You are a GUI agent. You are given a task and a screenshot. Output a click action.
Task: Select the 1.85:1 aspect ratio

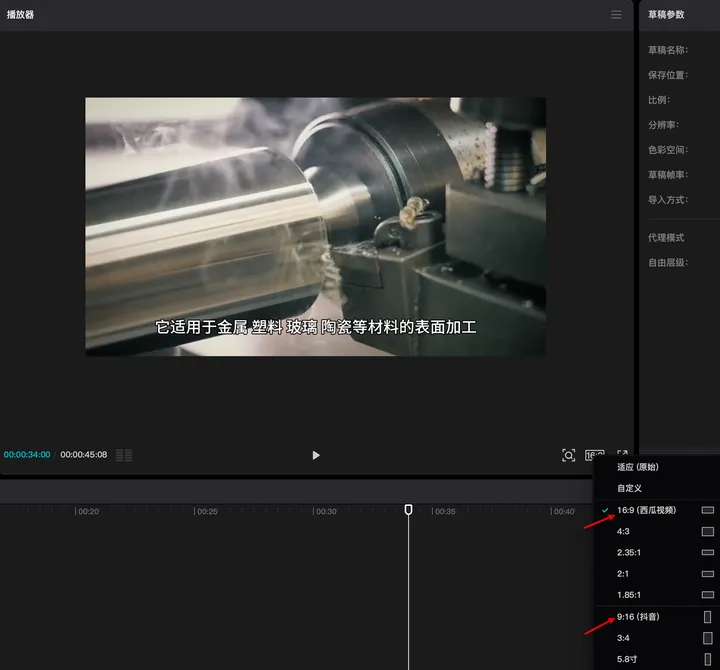coord(629,594)
